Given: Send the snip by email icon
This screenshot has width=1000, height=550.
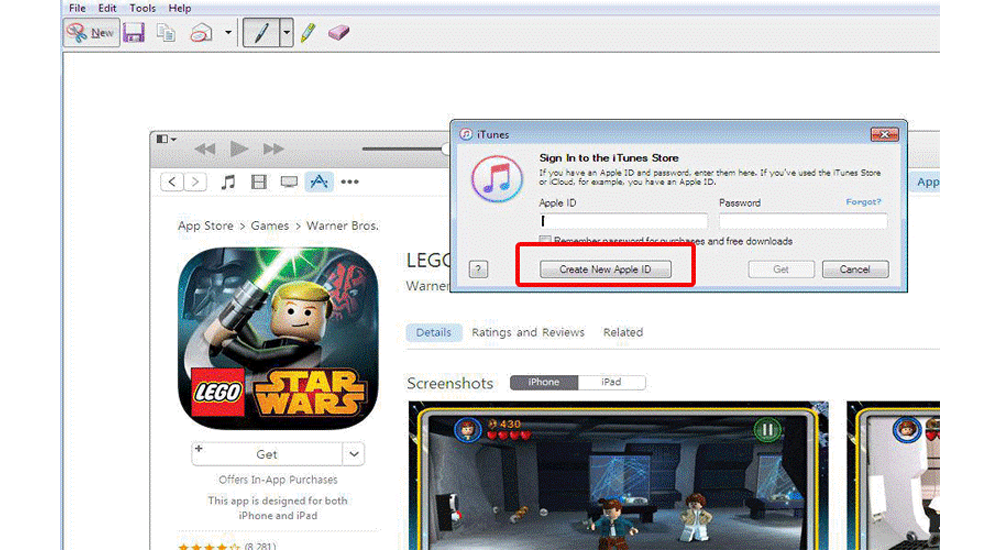Looking at the screenshot, I should 202,33.
